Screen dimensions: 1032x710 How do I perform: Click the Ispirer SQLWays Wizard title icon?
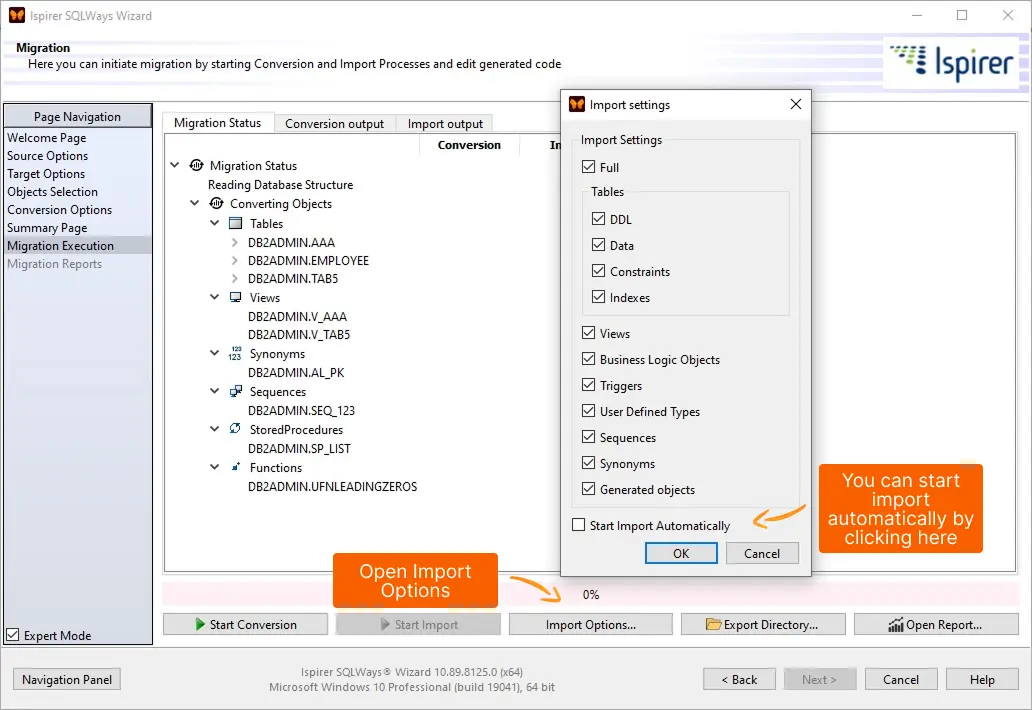click(x=16, y=15)
